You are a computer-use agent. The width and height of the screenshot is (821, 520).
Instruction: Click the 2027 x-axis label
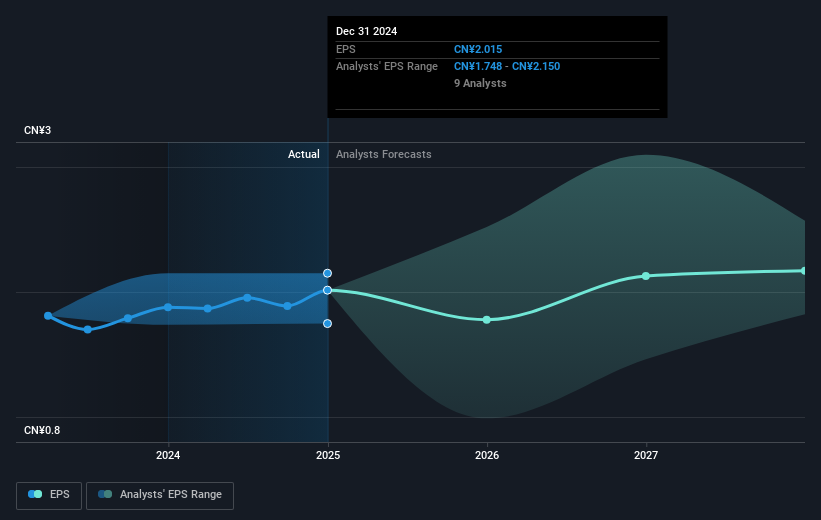(646, 456)
